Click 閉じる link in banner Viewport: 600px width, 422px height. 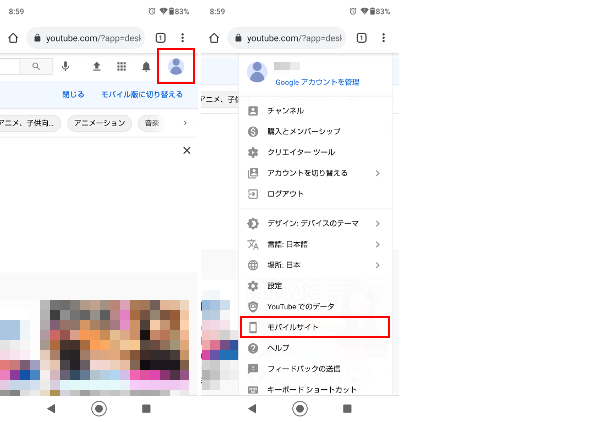73,95
